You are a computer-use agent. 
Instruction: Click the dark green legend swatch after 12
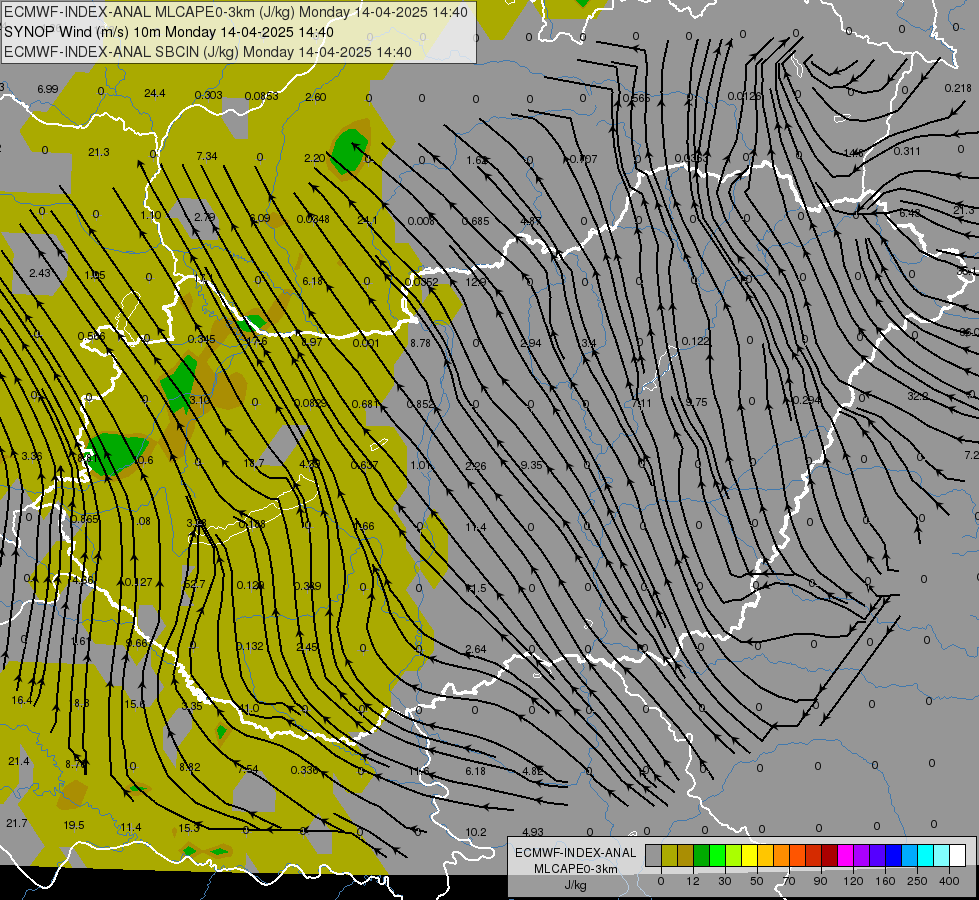(x=701, y=856)
